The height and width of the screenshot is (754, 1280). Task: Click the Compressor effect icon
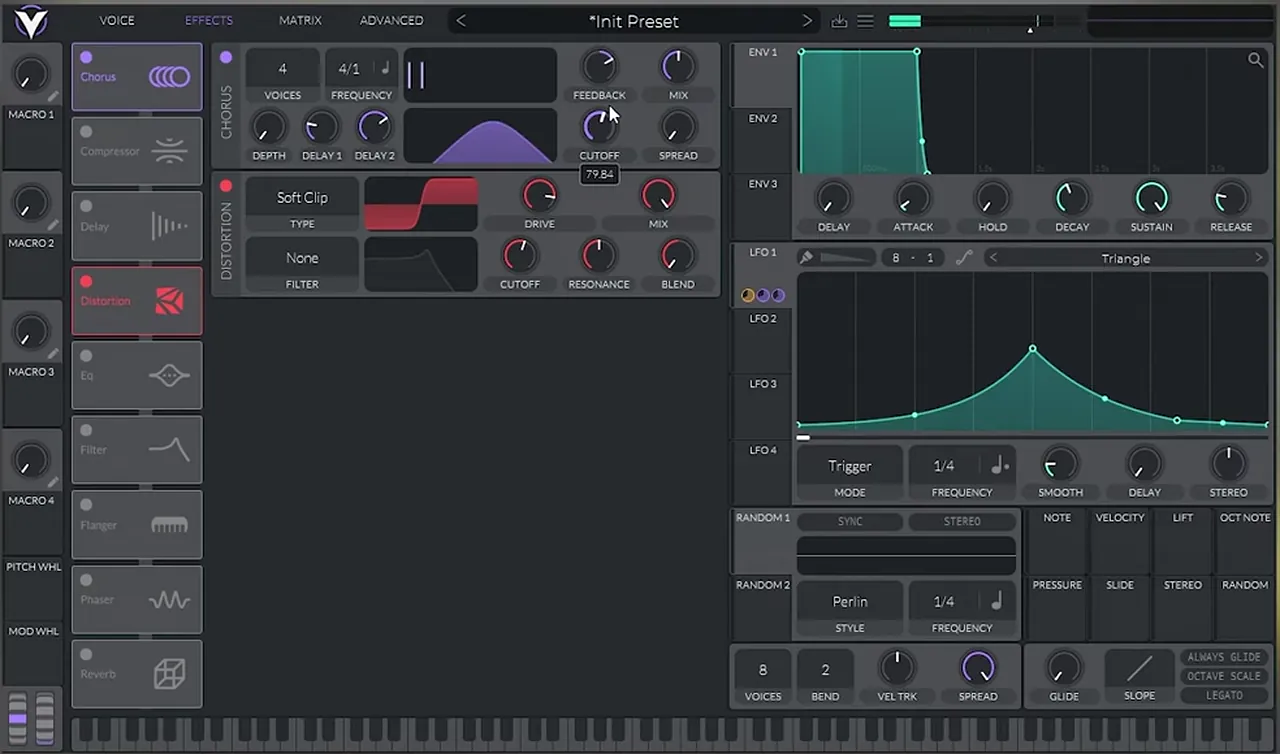pos(169,151)
